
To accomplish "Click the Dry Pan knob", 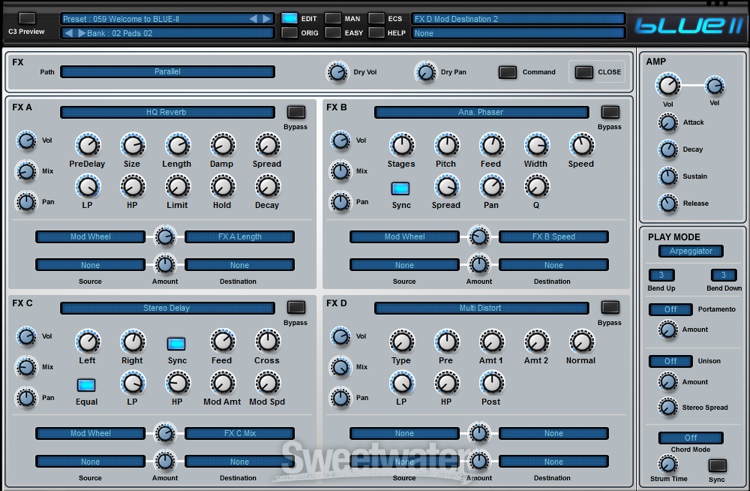I will [425, 72].
